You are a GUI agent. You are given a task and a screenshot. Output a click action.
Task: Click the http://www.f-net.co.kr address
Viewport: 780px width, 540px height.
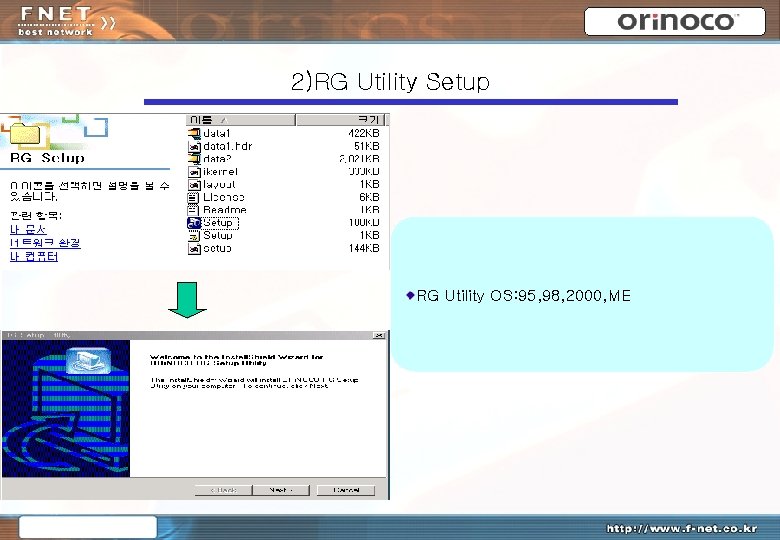[682, 529]
